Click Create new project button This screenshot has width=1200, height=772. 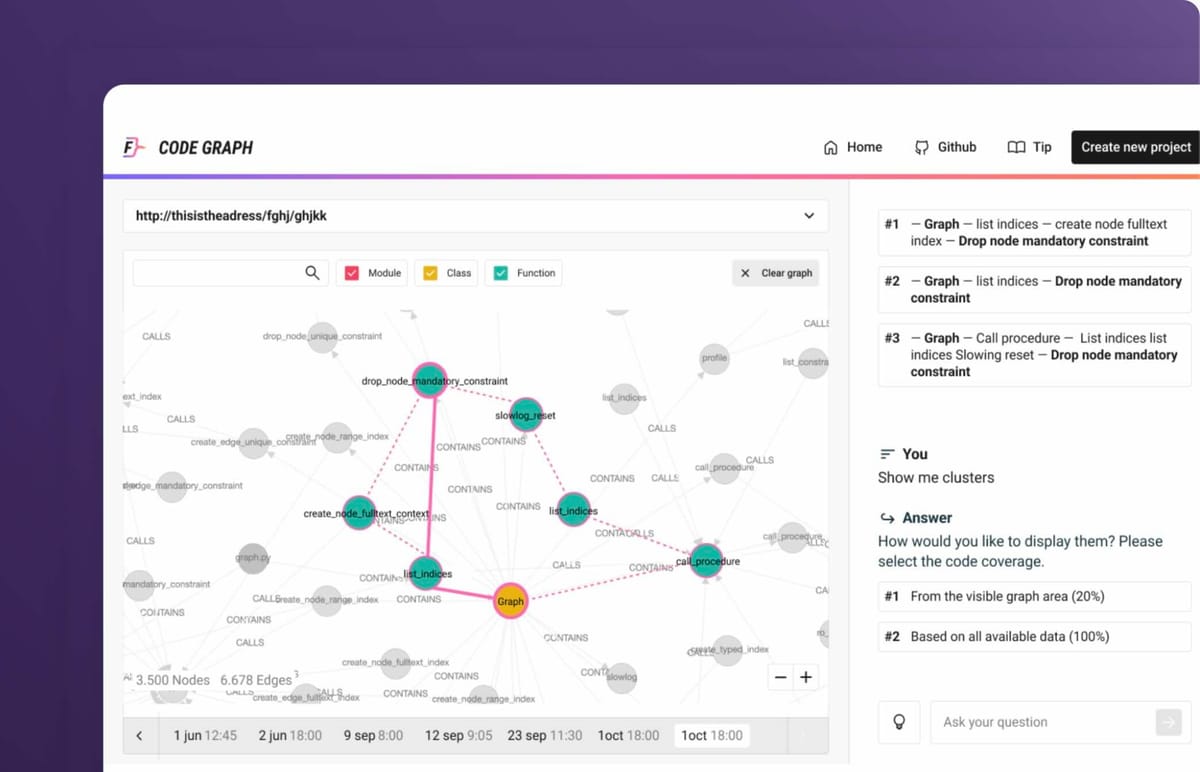tap(1135, 147)
